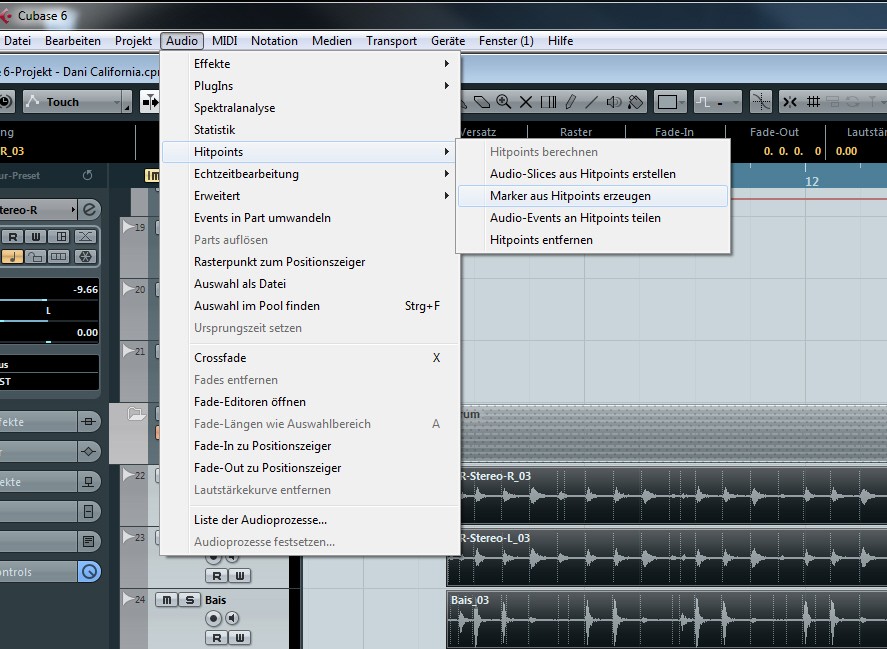887x649 pixels.
Task: Select Audio-Slices aus Hitpoints erstellen
Action: pyautogui.click(x=593, y=174)
